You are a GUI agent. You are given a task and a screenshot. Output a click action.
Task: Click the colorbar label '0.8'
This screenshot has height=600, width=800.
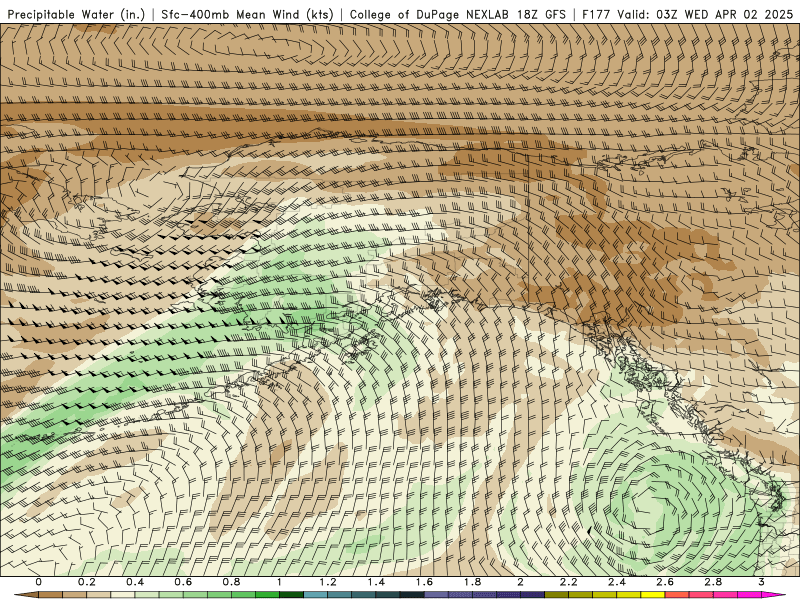point(231,583)
